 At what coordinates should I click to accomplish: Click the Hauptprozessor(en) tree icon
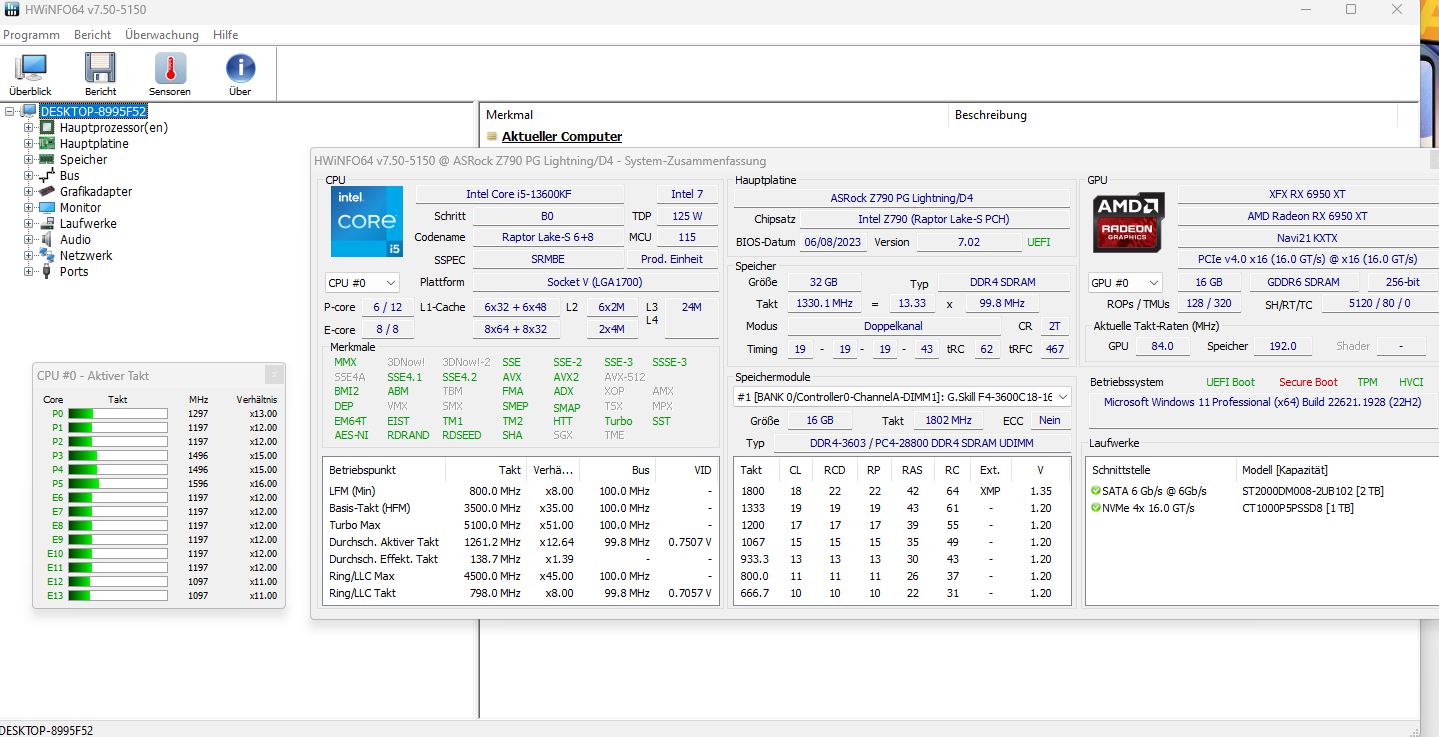click(x=46, y=128)
